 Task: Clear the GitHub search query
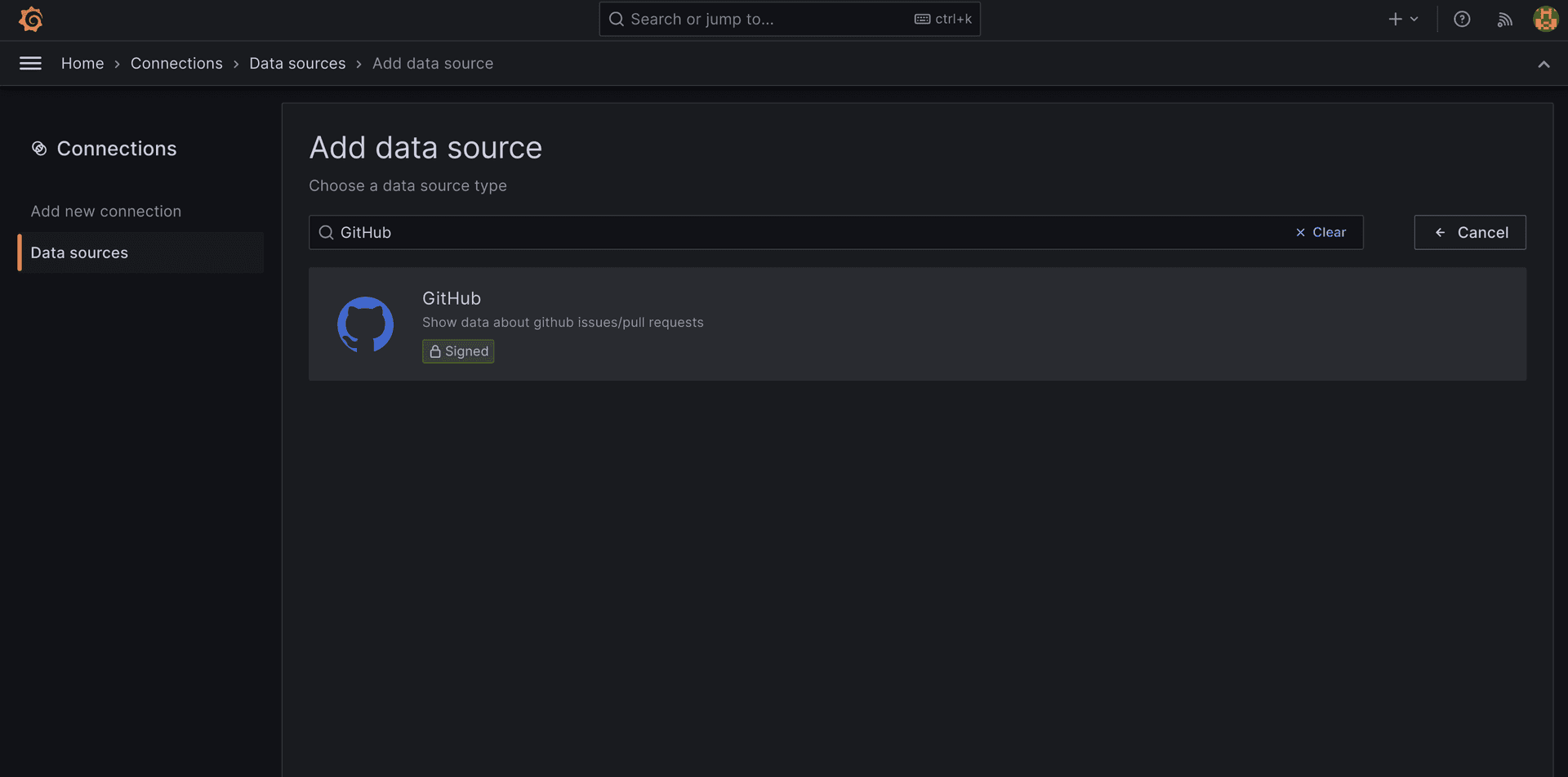[x=1321, y=232]
